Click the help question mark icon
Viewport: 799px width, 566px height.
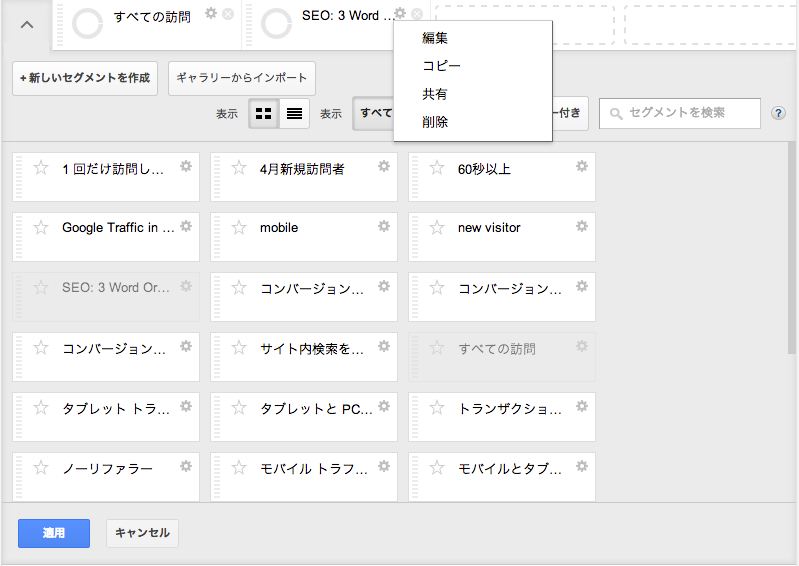point(779,114)
